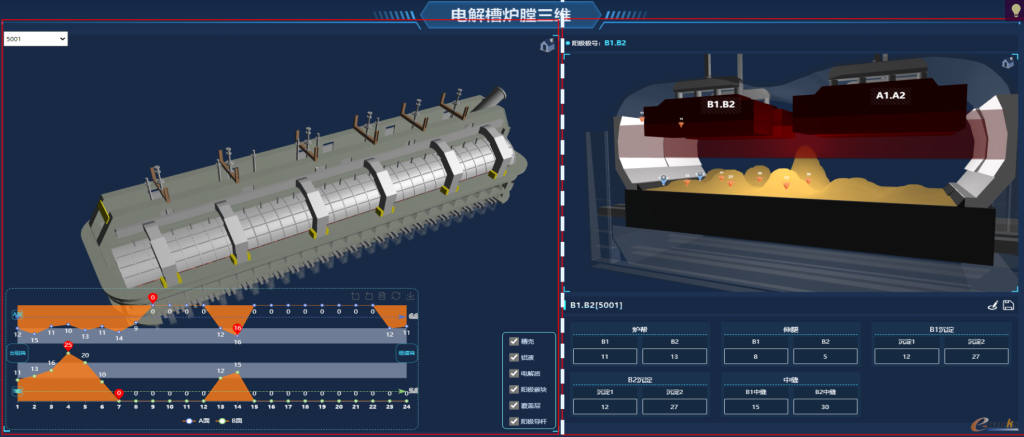Click home view icon above left 3D model
1024x437 pixels.
click(547, 45)
